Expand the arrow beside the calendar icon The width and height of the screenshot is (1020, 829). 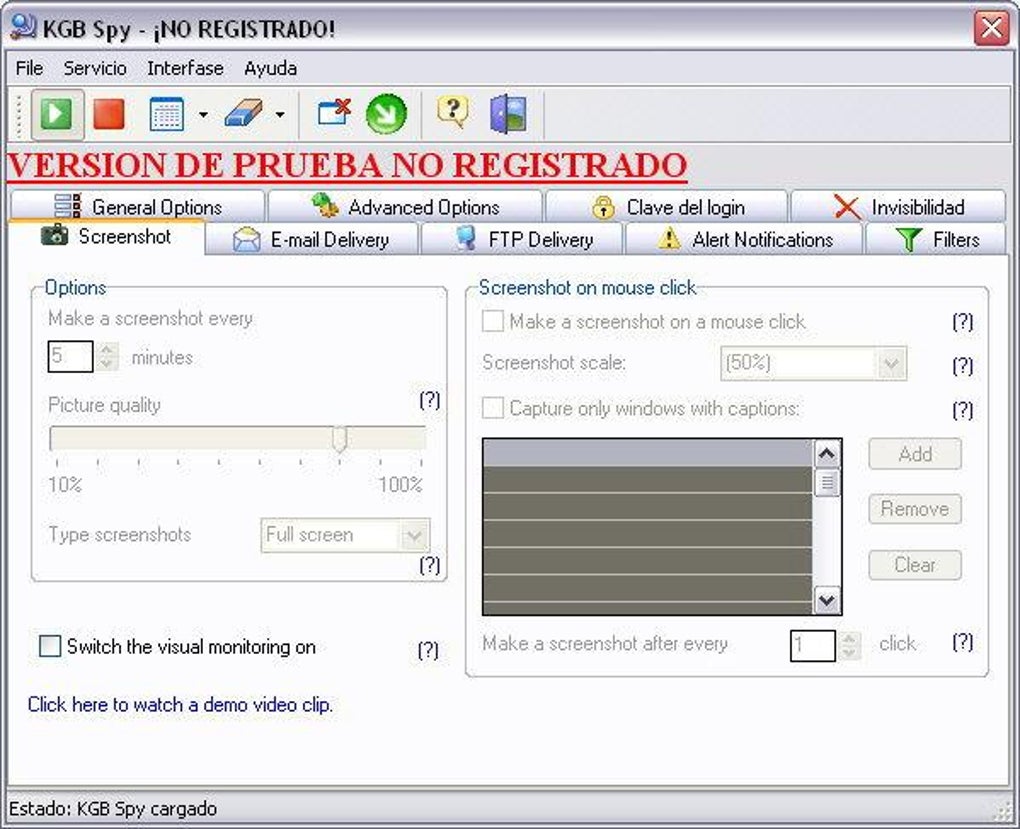point(203,115)
